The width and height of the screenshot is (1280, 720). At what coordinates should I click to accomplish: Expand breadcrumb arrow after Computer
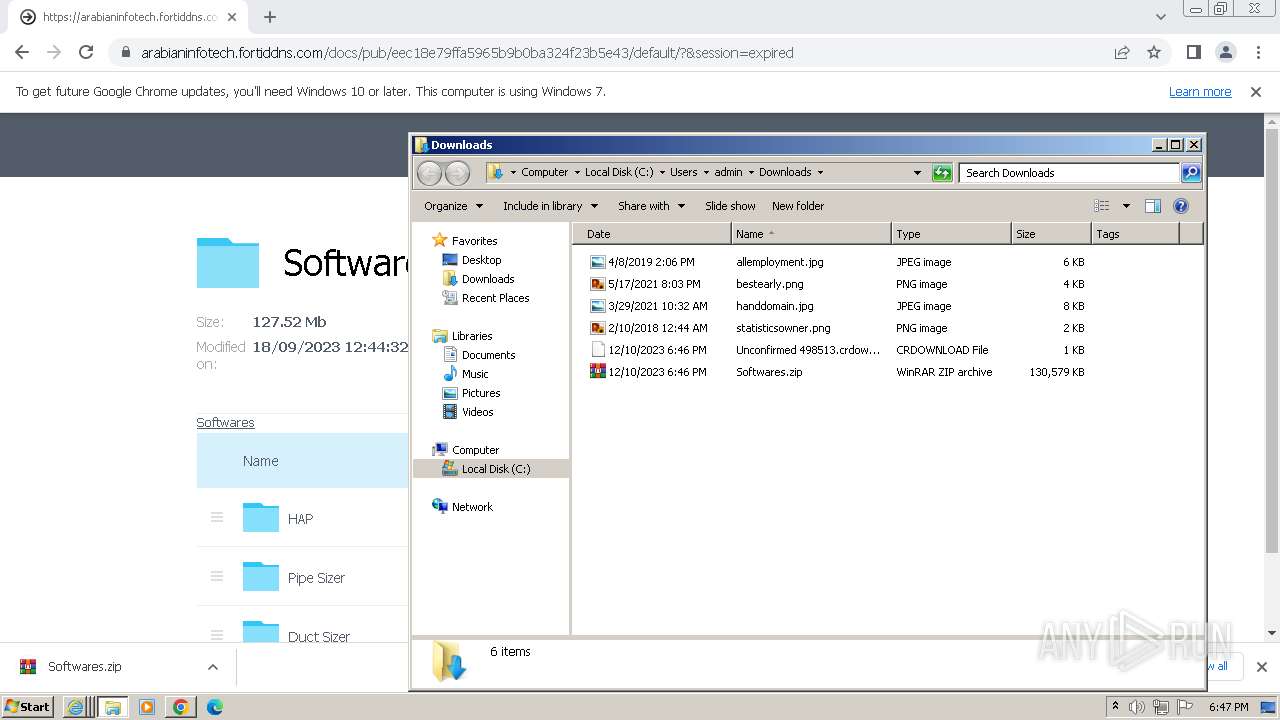tap(577, 173)
